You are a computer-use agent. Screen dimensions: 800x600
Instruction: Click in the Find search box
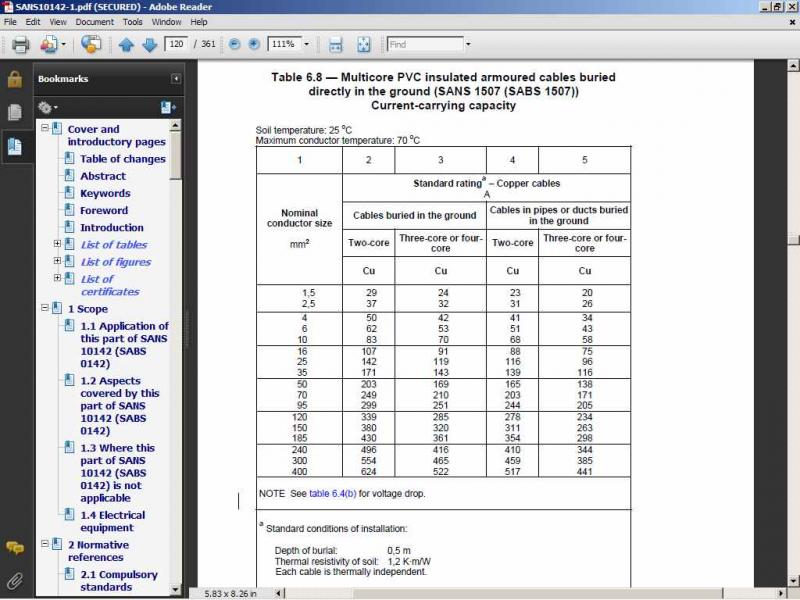pyautogui.click(x=424, y=45)
